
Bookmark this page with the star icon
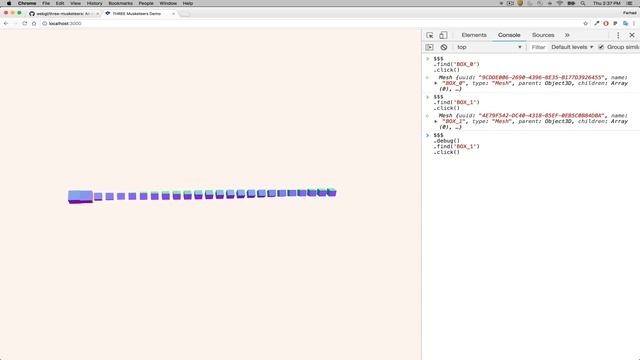click(586, 24)
